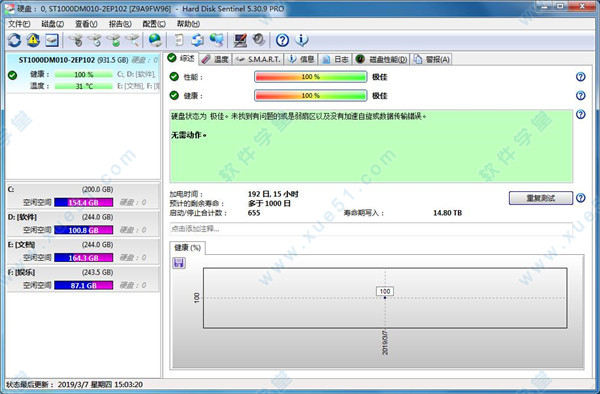Image resolution: width=600 pixels, height=394 pixels.
Task: Switch to the 综述 overview tab
Action: 181,59
